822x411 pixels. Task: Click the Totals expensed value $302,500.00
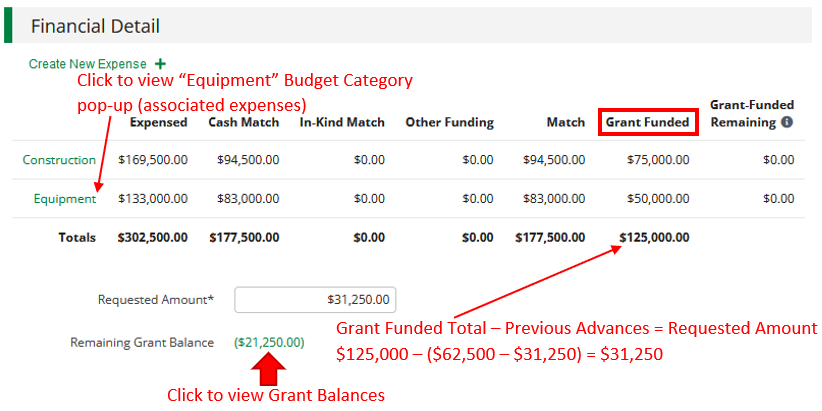(x=152, y=238)
